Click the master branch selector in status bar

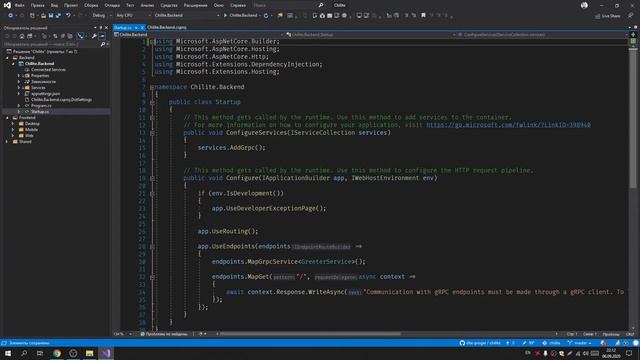(580, 343)
